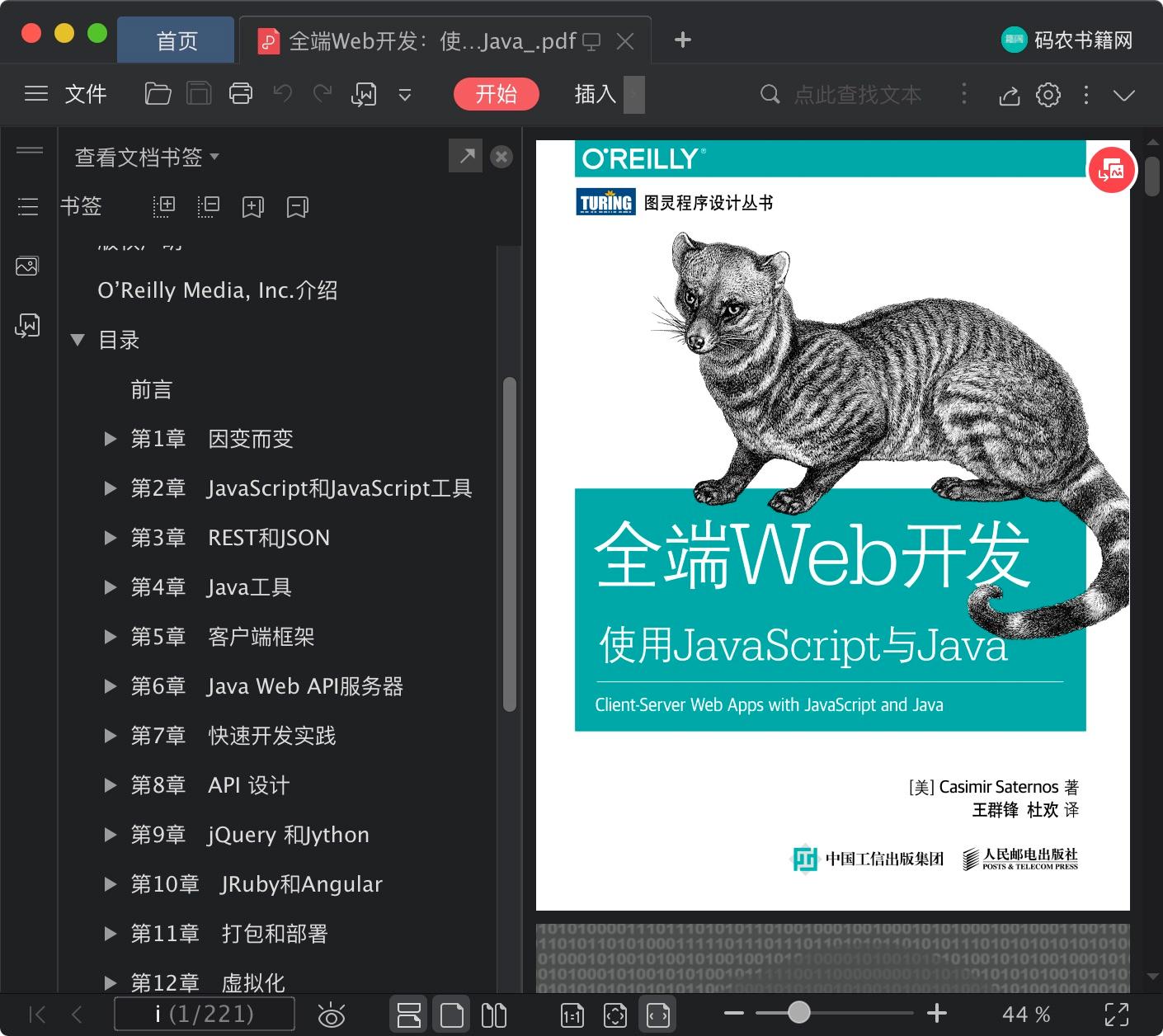Viewport: 1163px width, 1036px height.
Task: Select bookmark 第10章 JRuby和Angular
Action: [257, 884]
